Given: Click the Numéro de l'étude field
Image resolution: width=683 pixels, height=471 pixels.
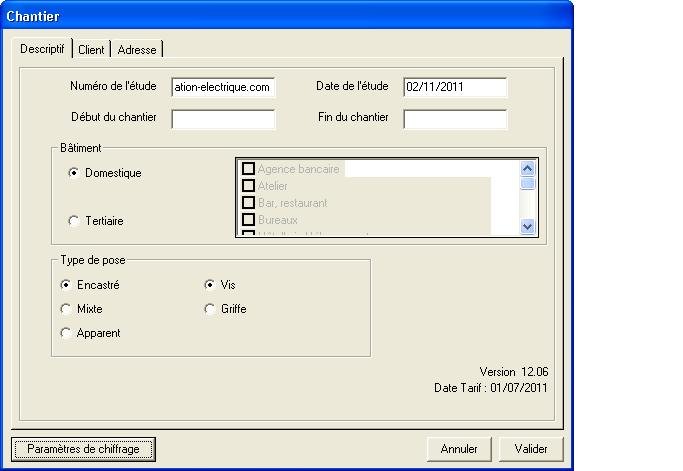Looking at the screenshot, I should [x=223, y=87].
